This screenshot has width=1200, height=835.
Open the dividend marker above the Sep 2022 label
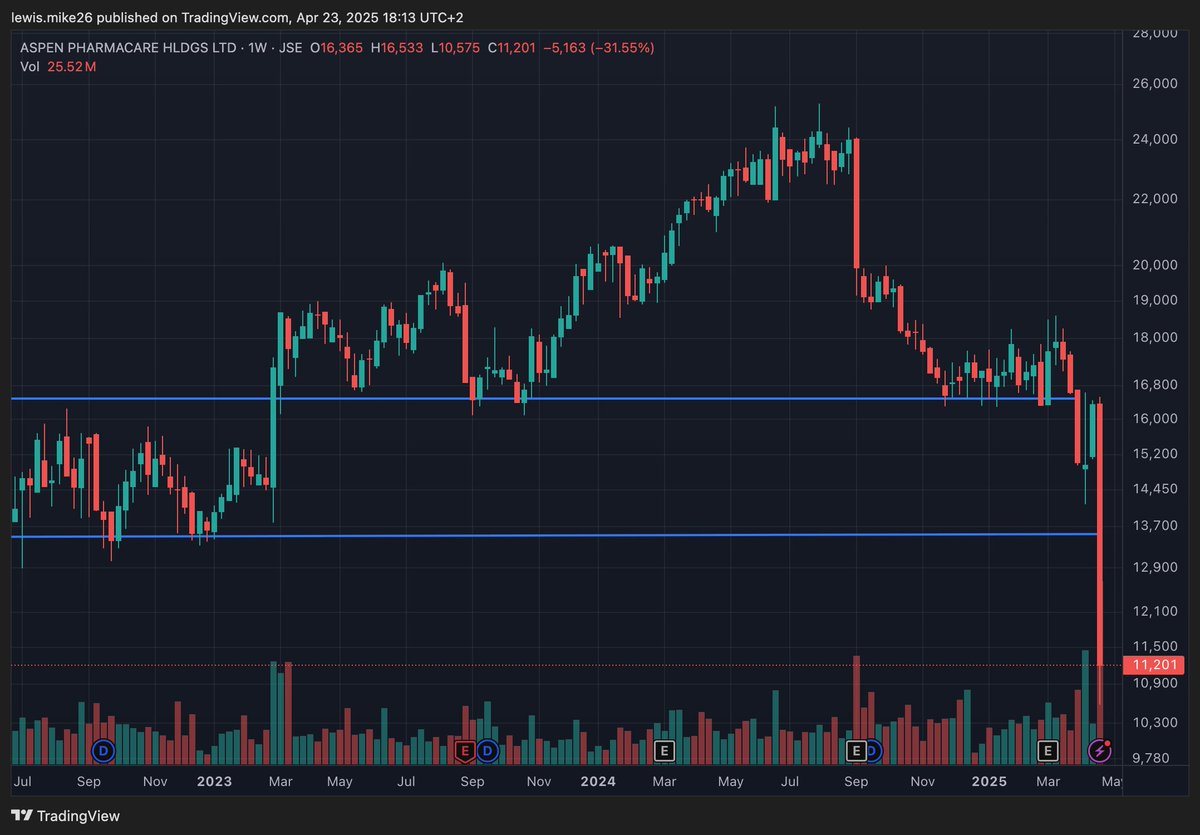tap(103, 749)
